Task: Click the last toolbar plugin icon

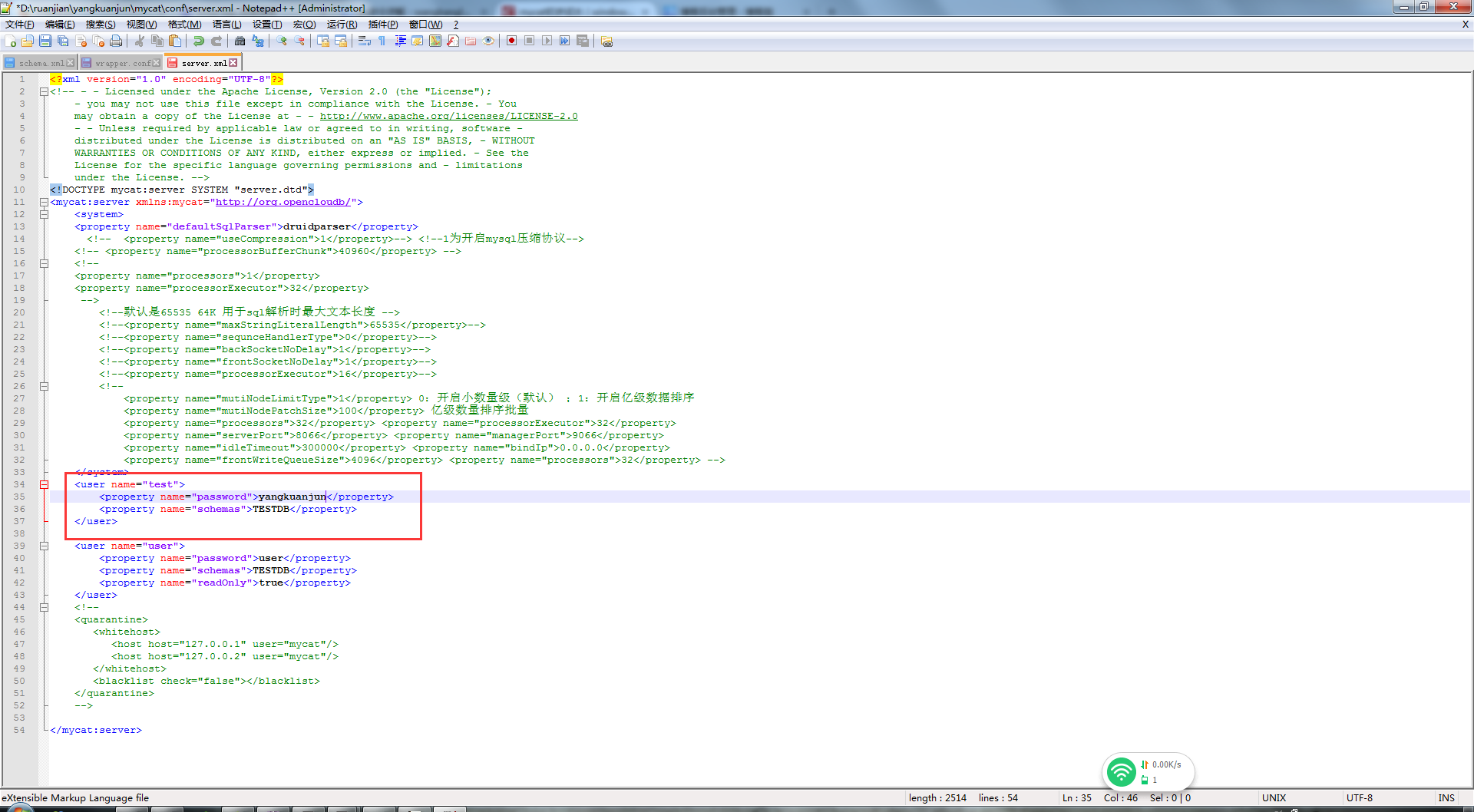Action: point(607,41)
